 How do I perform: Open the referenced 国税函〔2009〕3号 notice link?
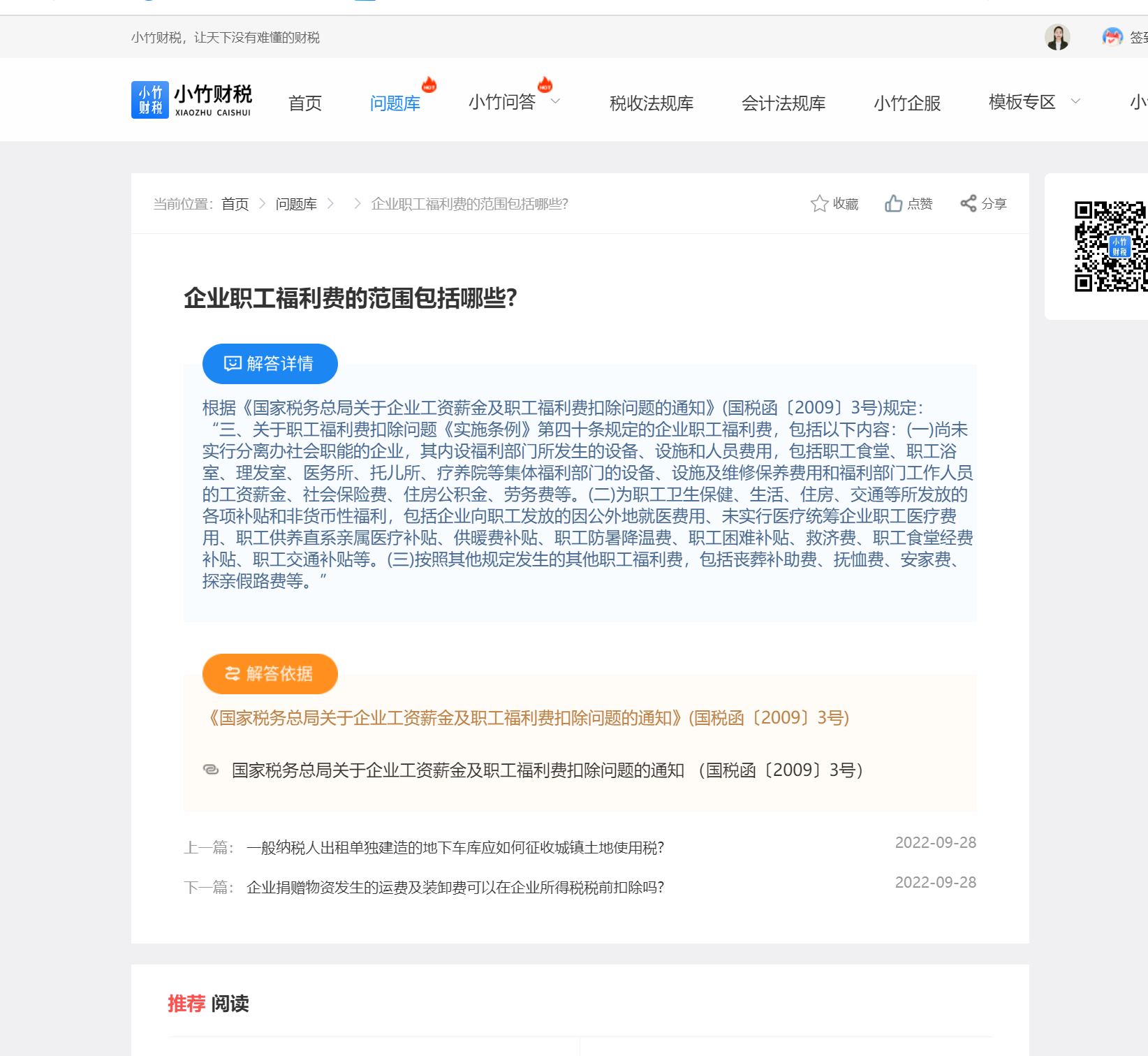click(x=547, y=770)
